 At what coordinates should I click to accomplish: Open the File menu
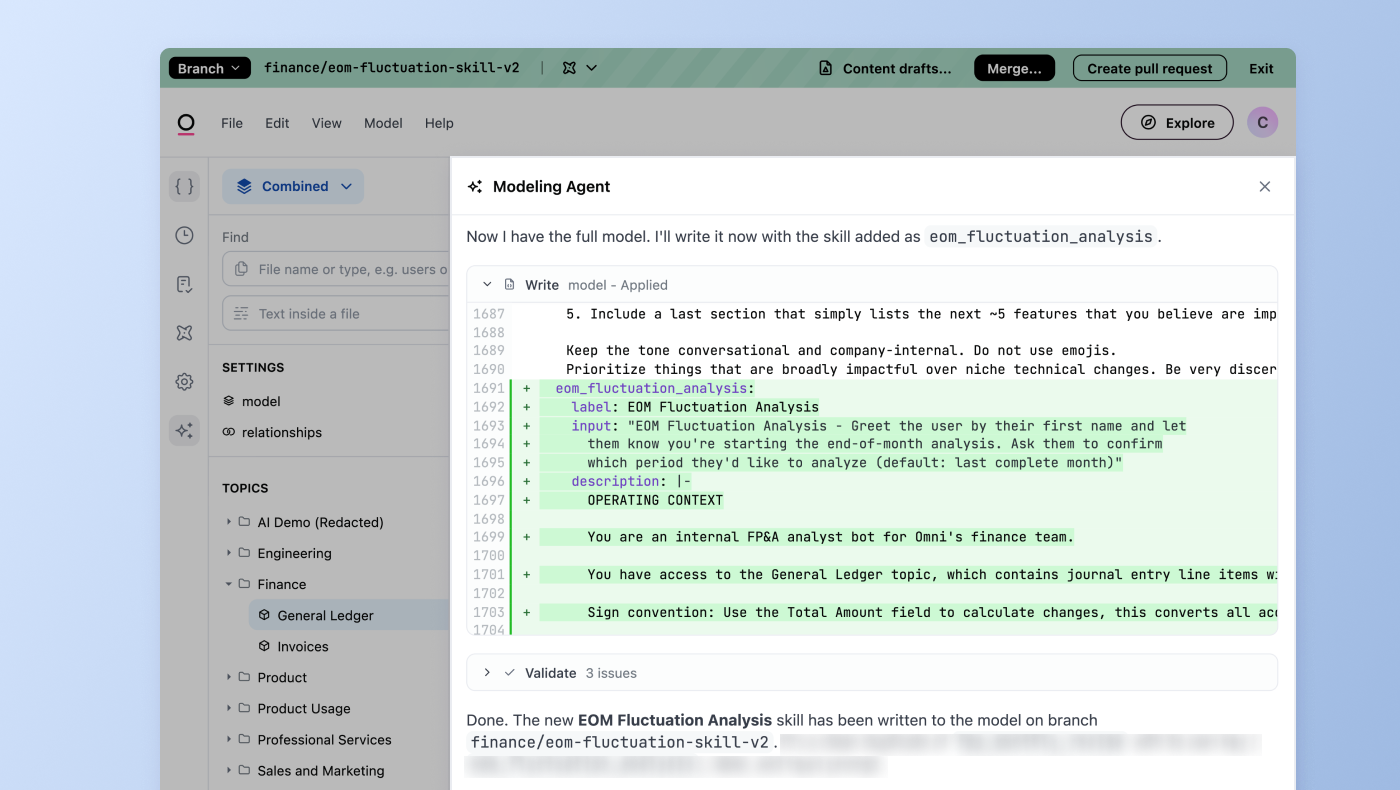click(x=232, y=123)
